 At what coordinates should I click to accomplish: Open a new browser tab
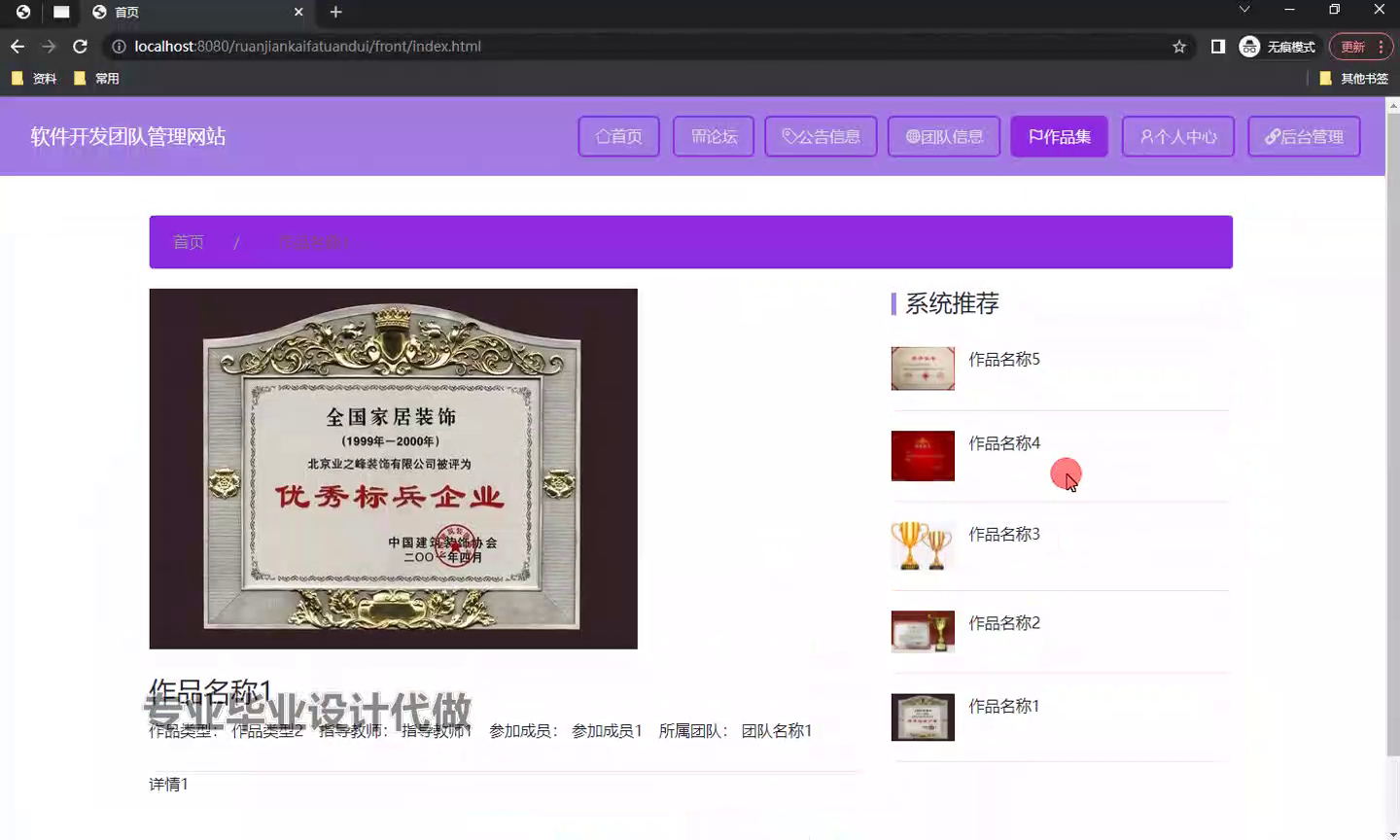tap(335, 12)
